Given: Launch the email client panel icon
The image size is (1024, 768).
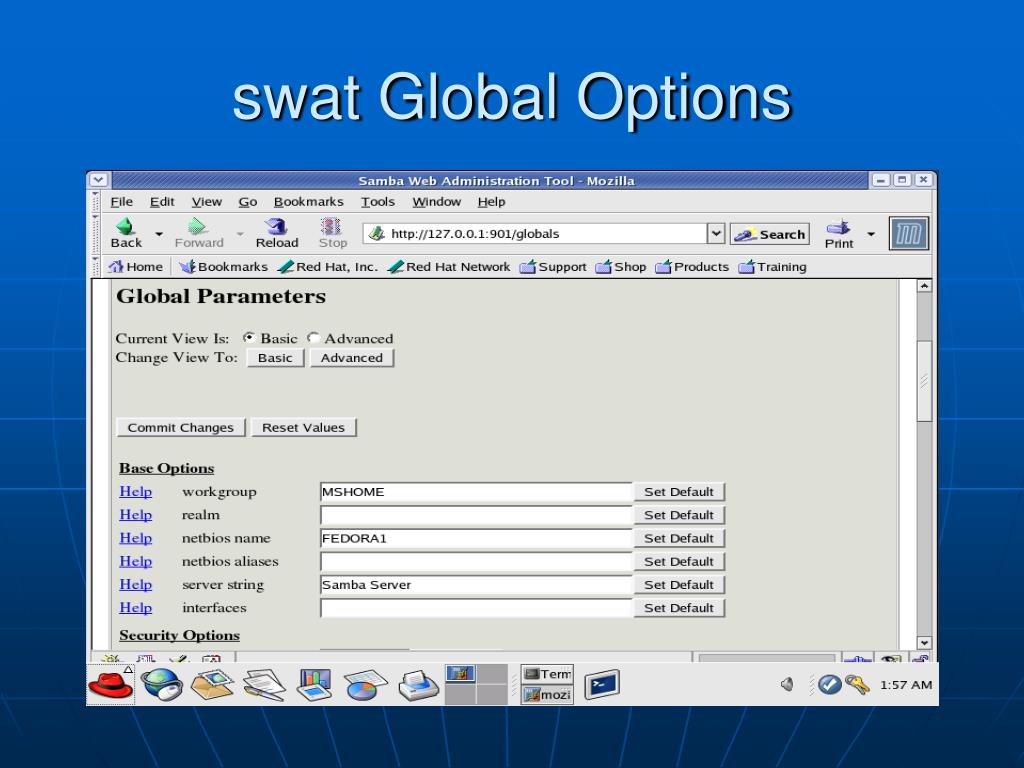Looking at the screenshot, I should (x=212, y=684).
